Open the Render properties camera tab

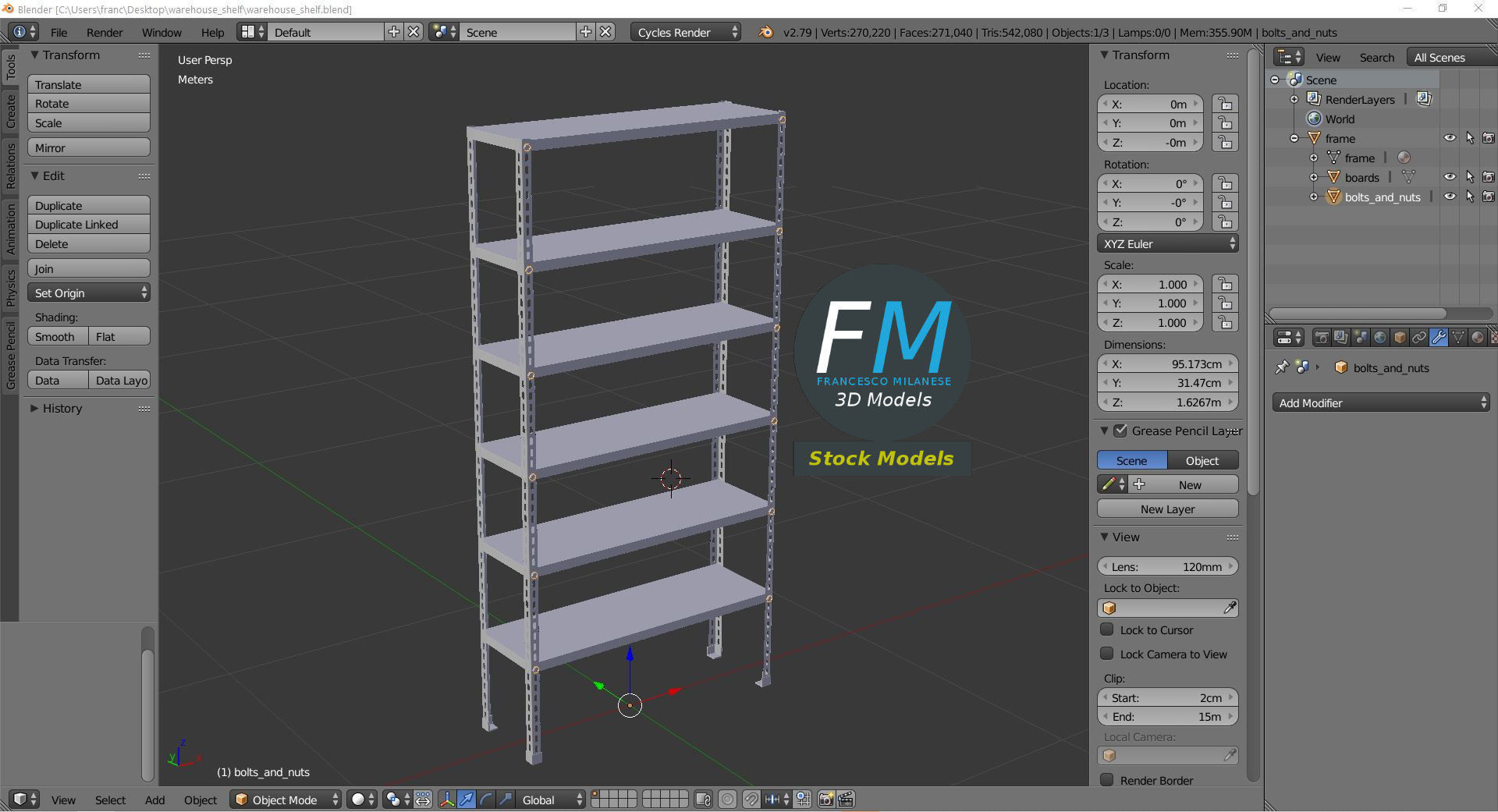(x=1321, y=338)
